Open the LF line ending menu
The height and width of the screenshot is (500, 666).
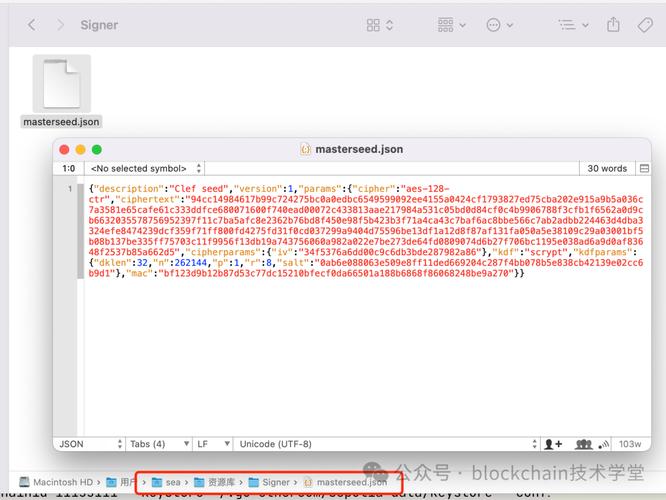[213, 444]
